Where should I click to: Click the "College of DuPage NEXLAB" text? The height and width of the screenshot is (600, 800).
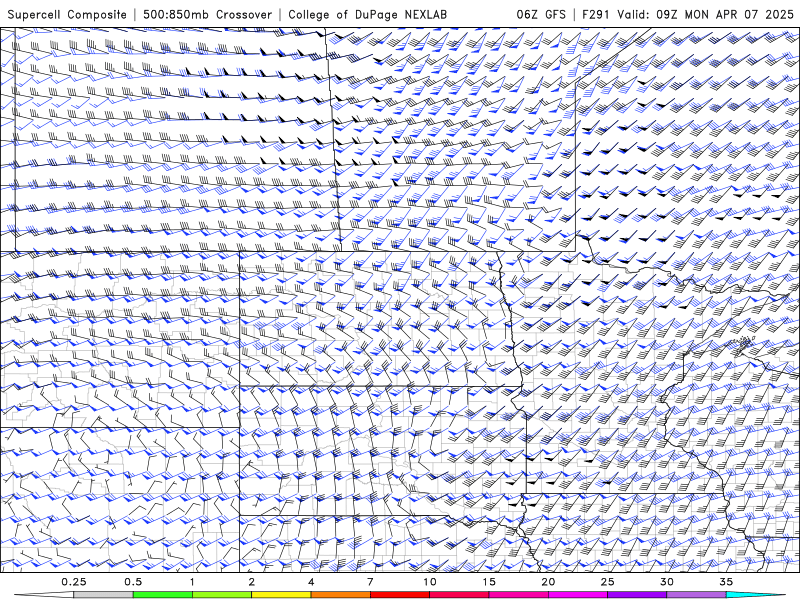point(367,14)
